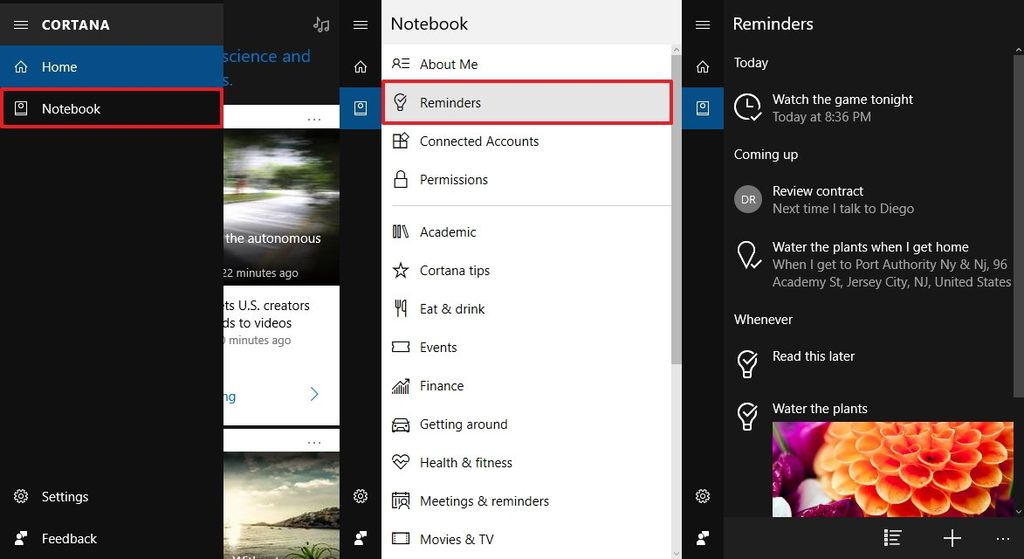Click notebook icon in the Reminders pane sidebar
Screen dimensions: 1024x559
pos(703,108)
